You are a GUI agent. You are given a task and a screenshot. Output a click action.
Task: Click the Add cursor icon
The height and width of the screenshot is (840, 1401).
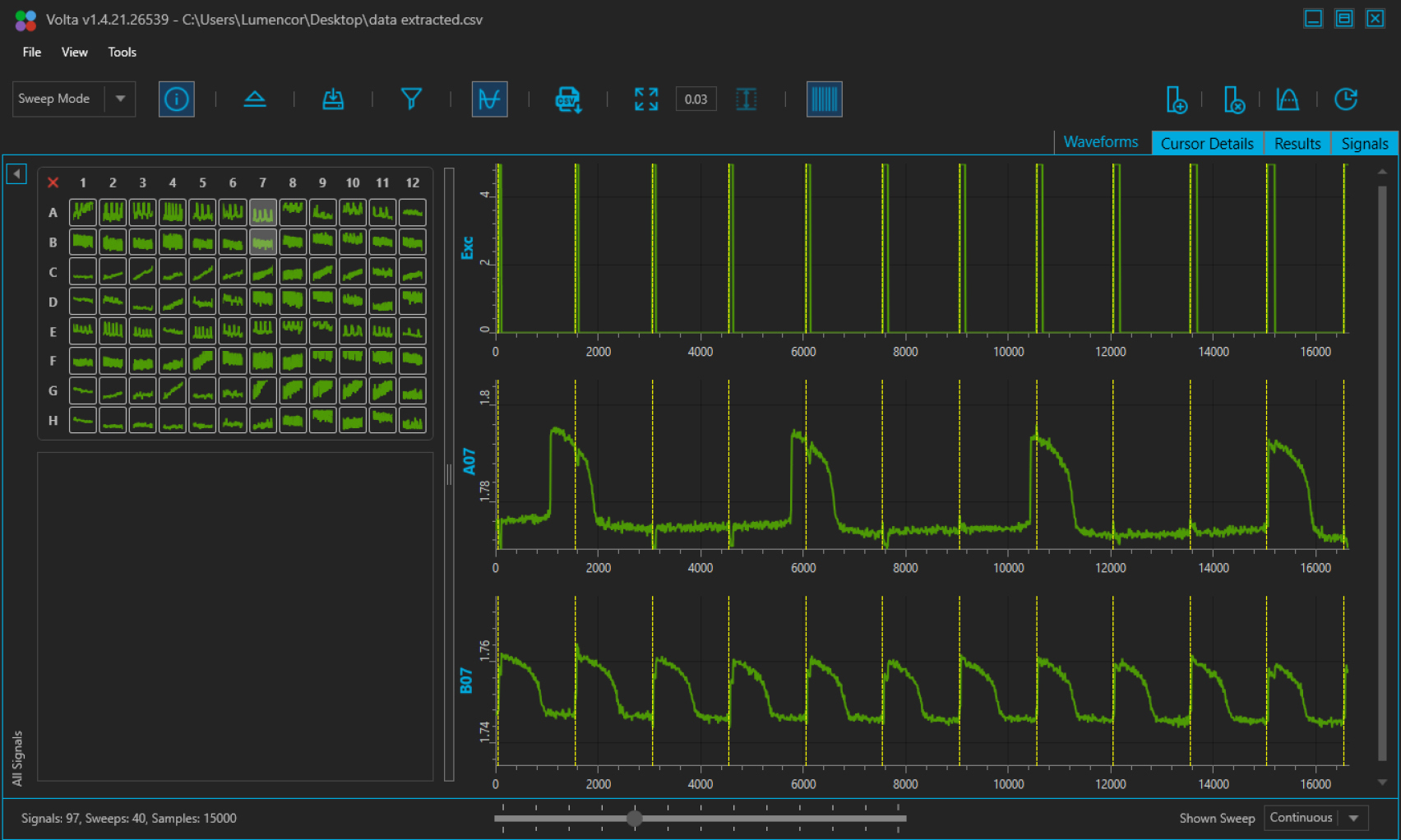pyautogui.click(x=1177, y=99)
